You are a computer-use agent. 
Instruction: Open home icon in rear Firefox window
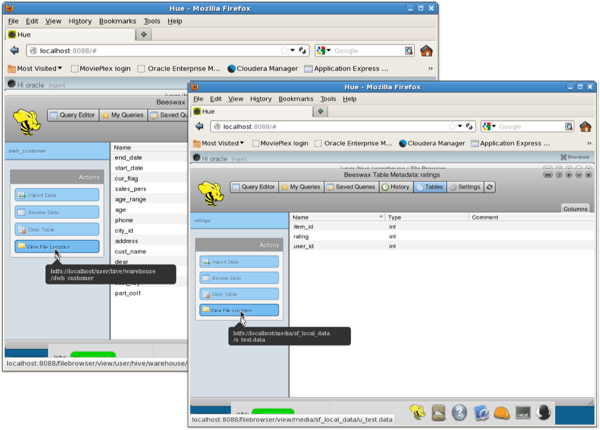click(426, 50)
